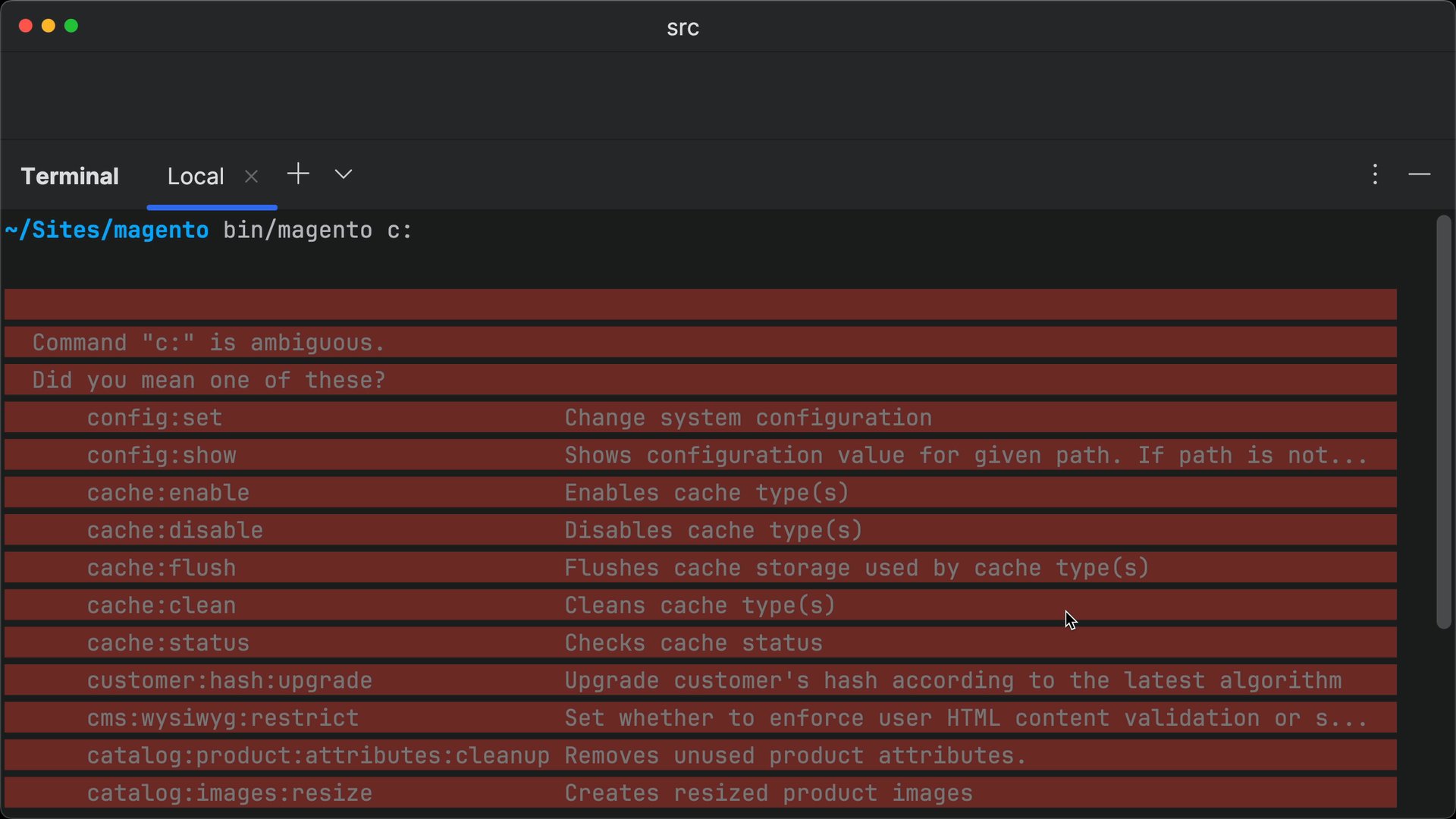This screenshot has height=819, width=1456.
Task: Click the cache:disable command text
Action: click(175, 530)
